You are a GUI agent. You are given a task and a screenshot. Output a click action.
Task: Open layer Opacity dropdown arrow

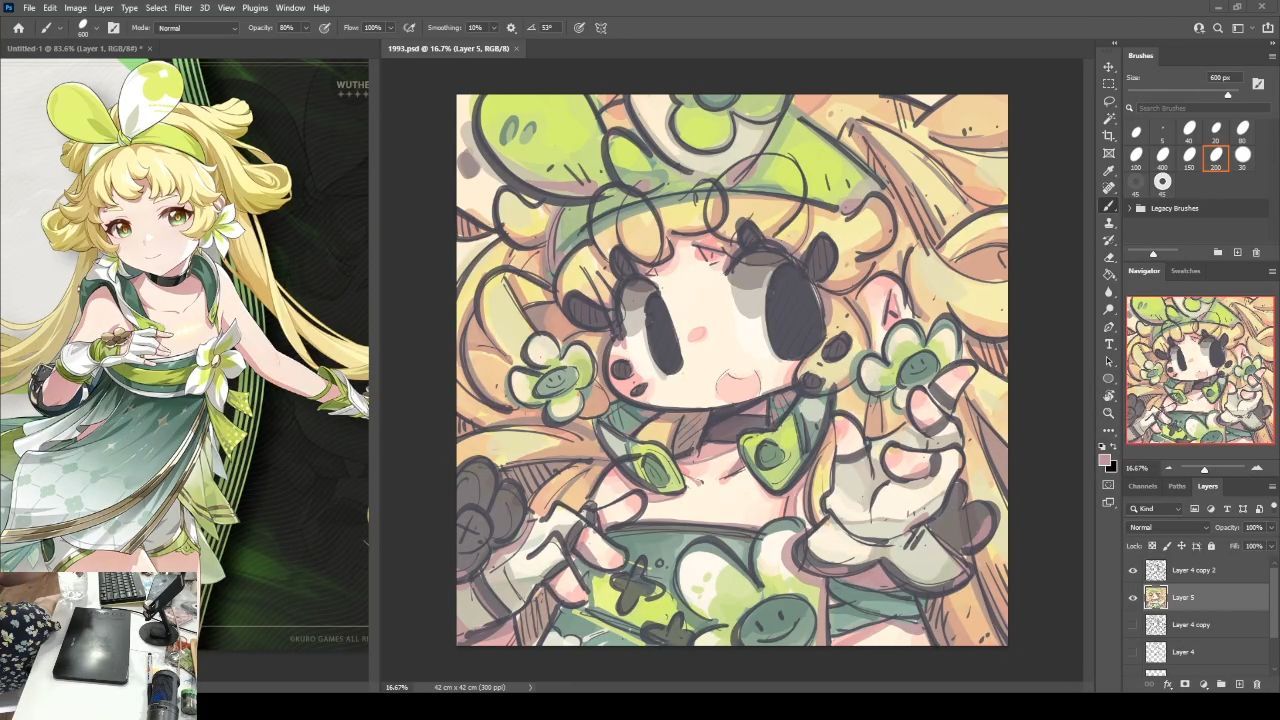tap(1271, 527)
